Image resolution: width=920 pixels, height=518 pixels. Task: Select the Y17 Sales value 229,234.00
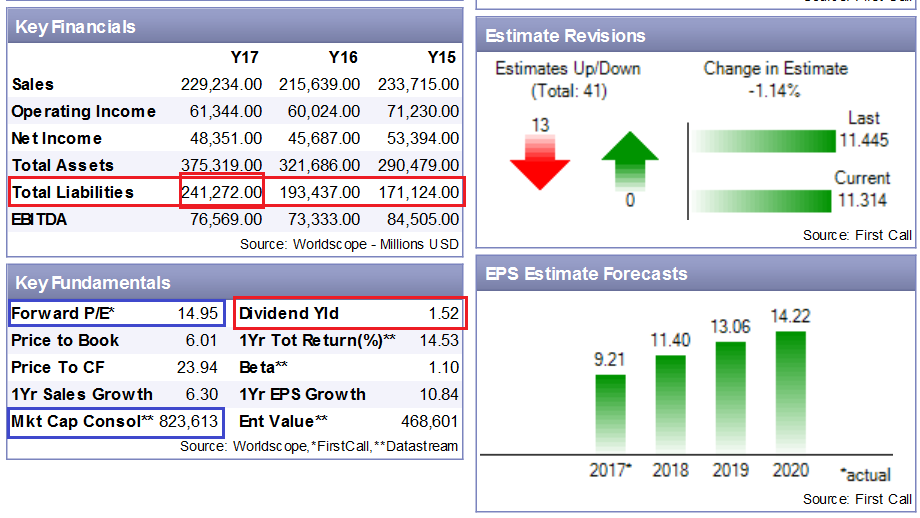[222, 85]
